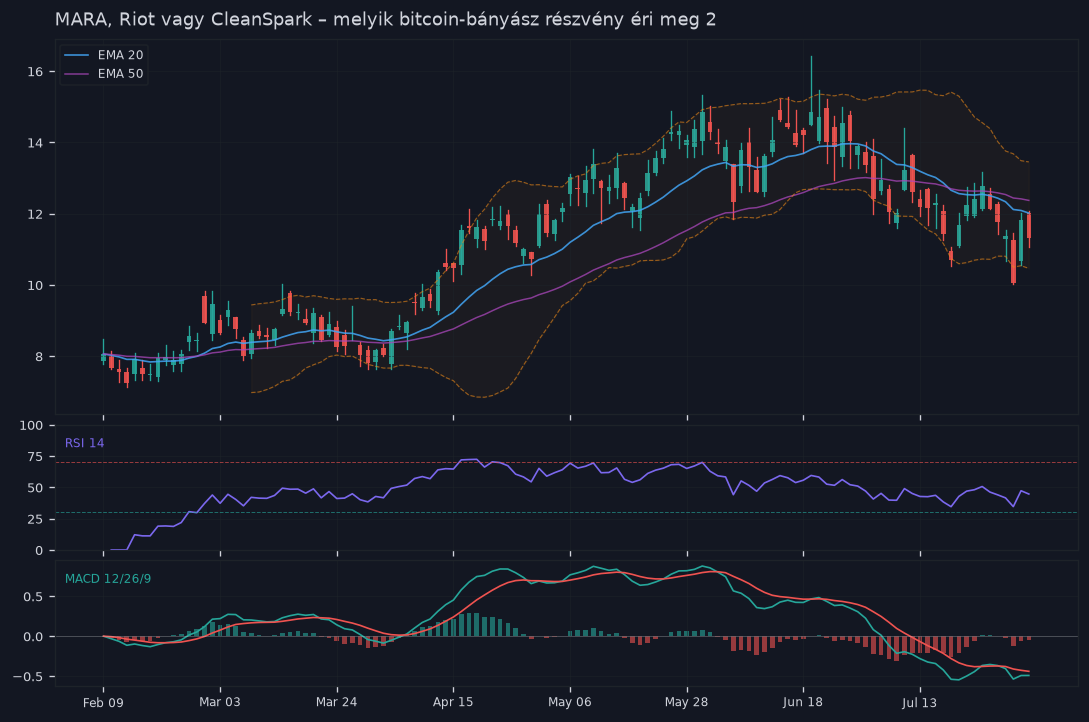
Task: Click the Jul 13 date axis label
Action: [920, 703]
